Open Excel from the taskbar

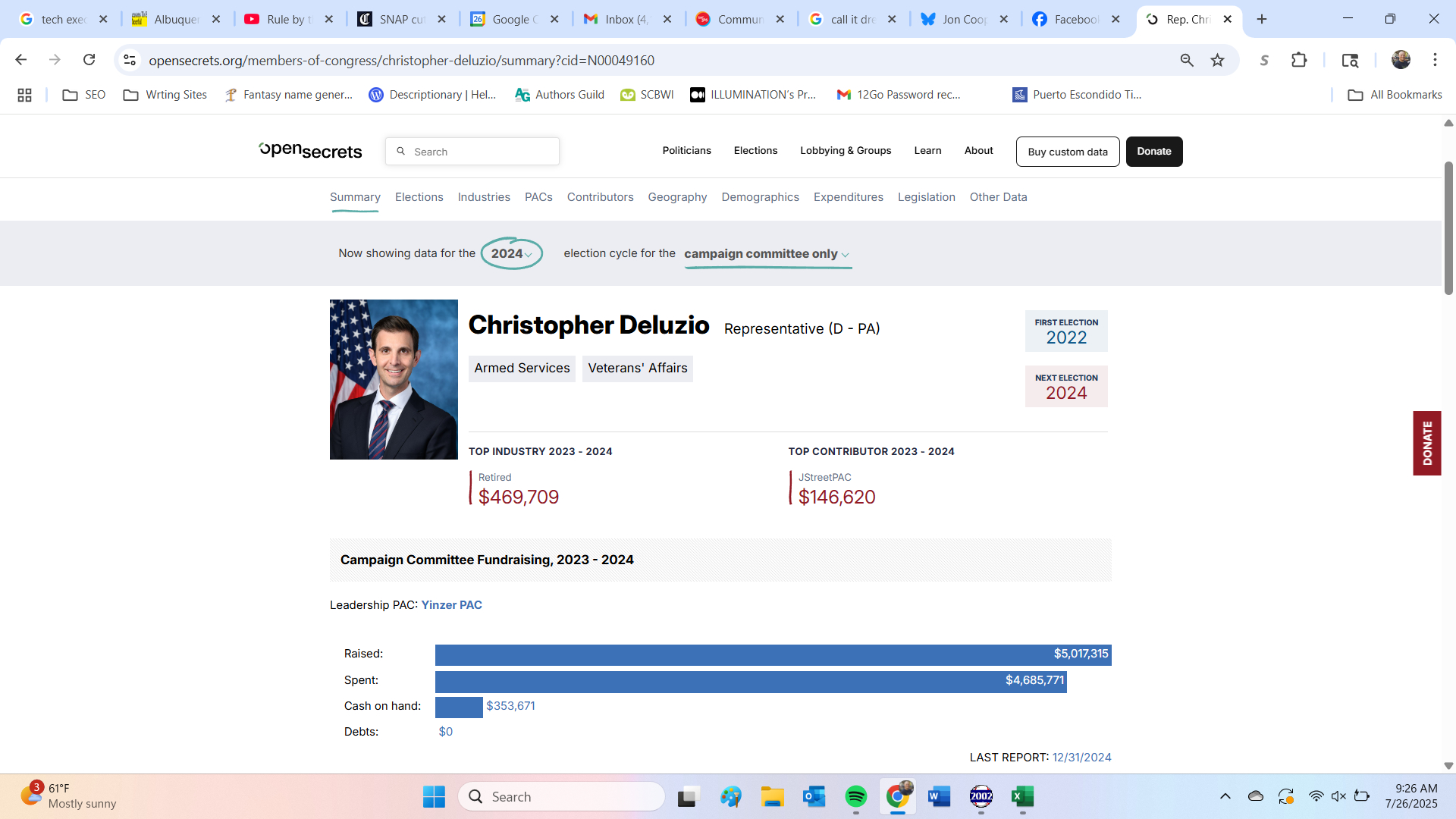1022,796
